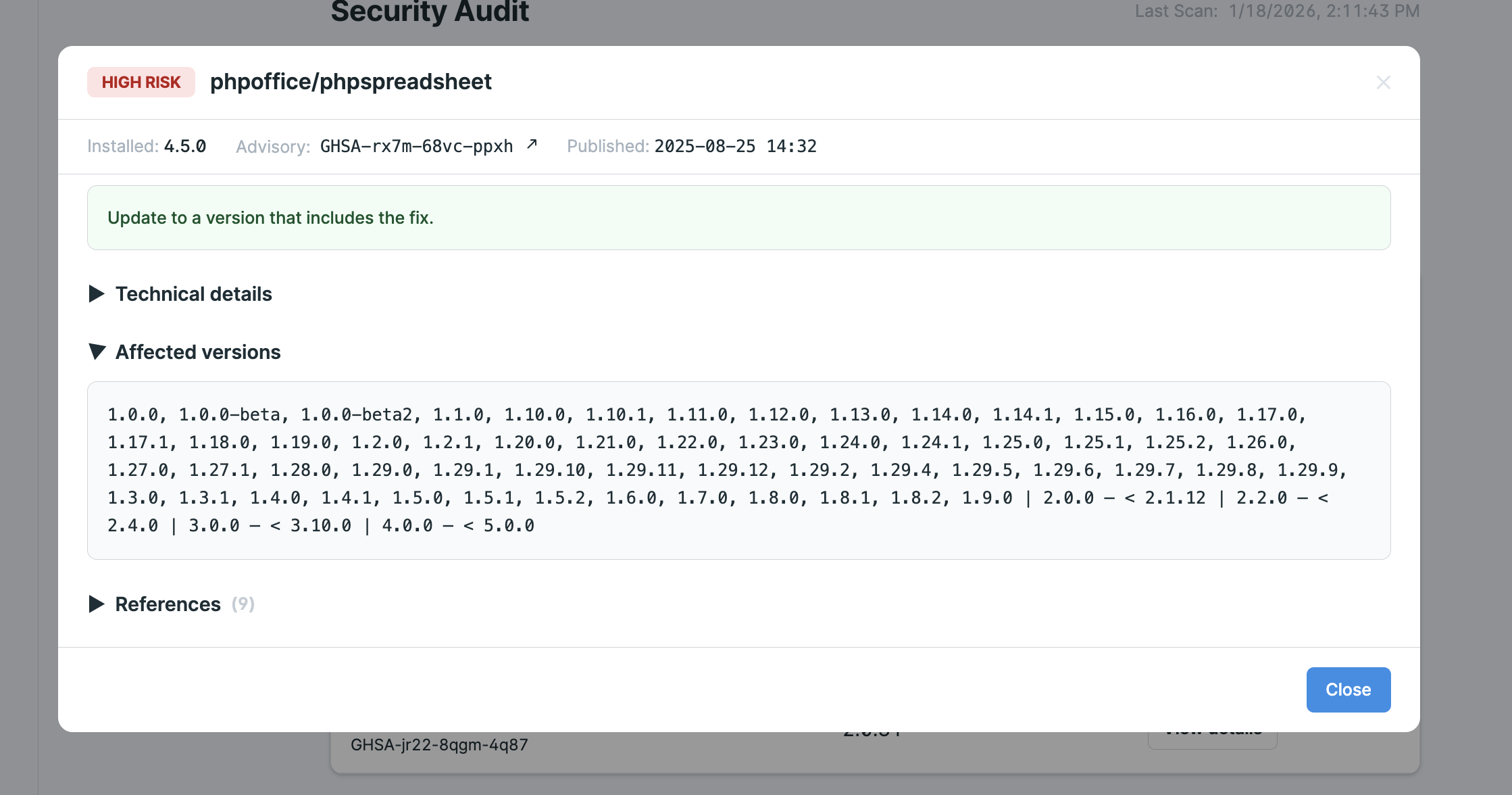Click the published date 2025-08-25 14:32
The width and height of the screenshot is (1512, 795).
tap(735, 146)
